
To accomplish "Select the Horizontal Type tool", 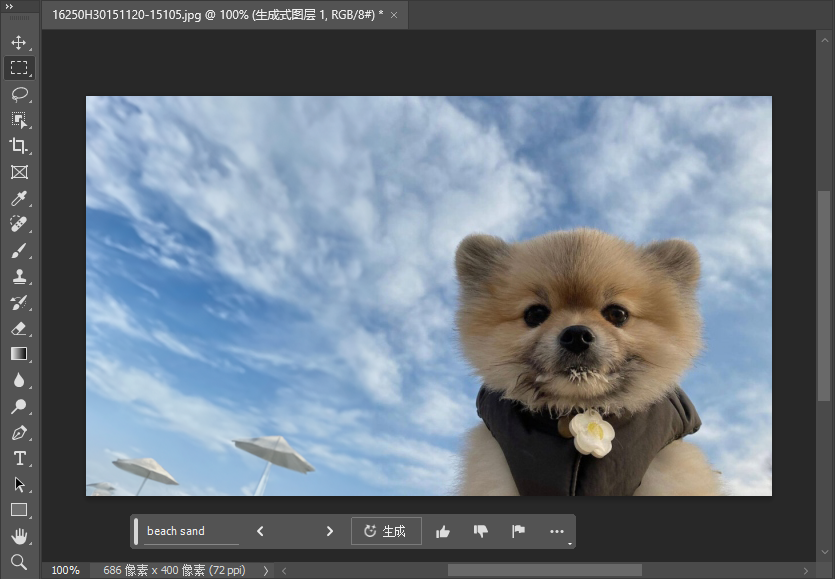I will [x=19, y=459].
